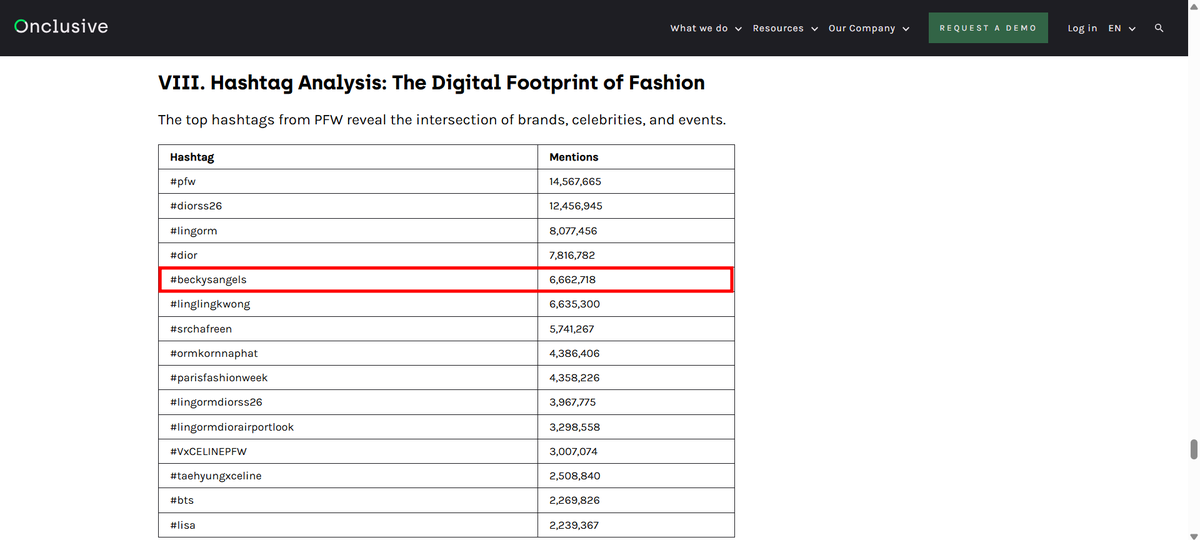Image resolution: width=1200 pixels, height=540 pixels.
Task: Select the #srchafreen hashtag cell
Action: tap(347, 329)
